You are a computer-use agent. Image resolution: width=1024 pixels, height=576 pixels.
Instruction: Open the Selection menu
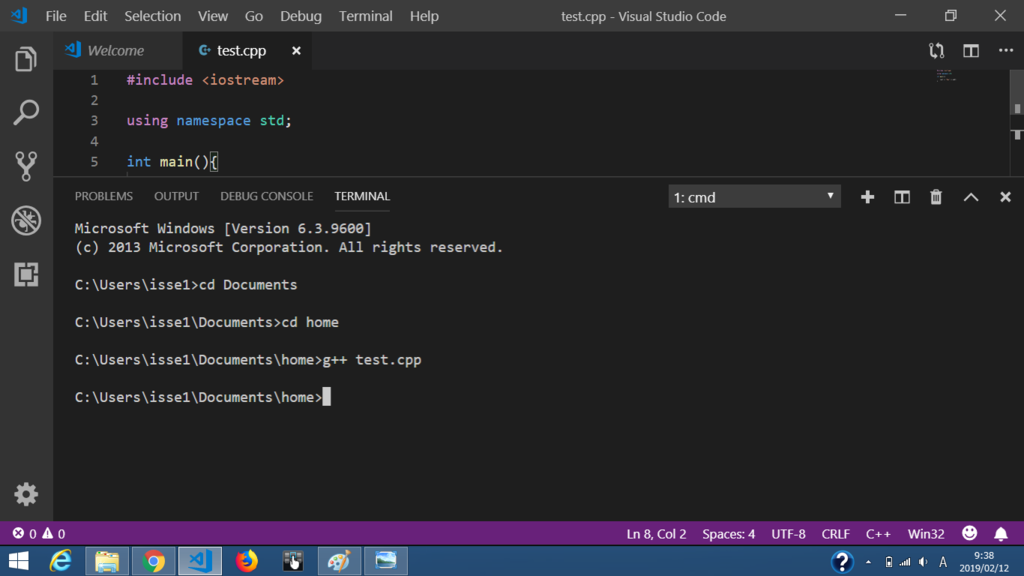153,16
